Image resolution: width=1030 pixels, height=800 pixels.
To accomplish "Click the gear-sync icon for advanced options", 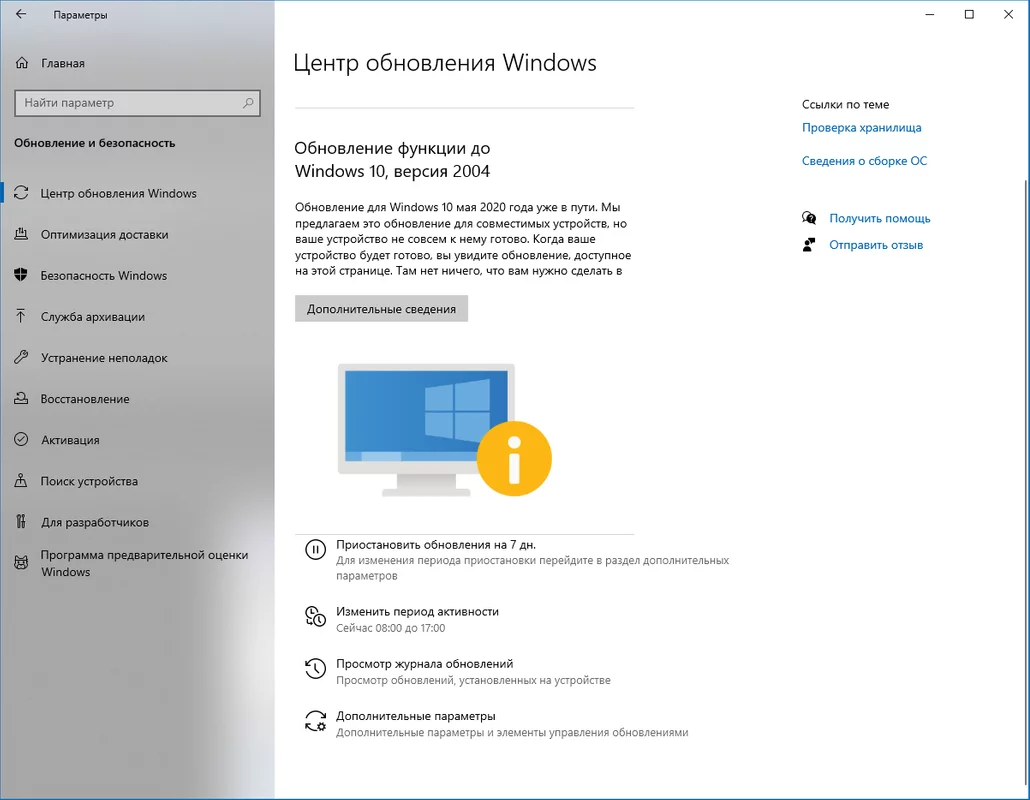I will pyautogui.click(x=315, y=721).
